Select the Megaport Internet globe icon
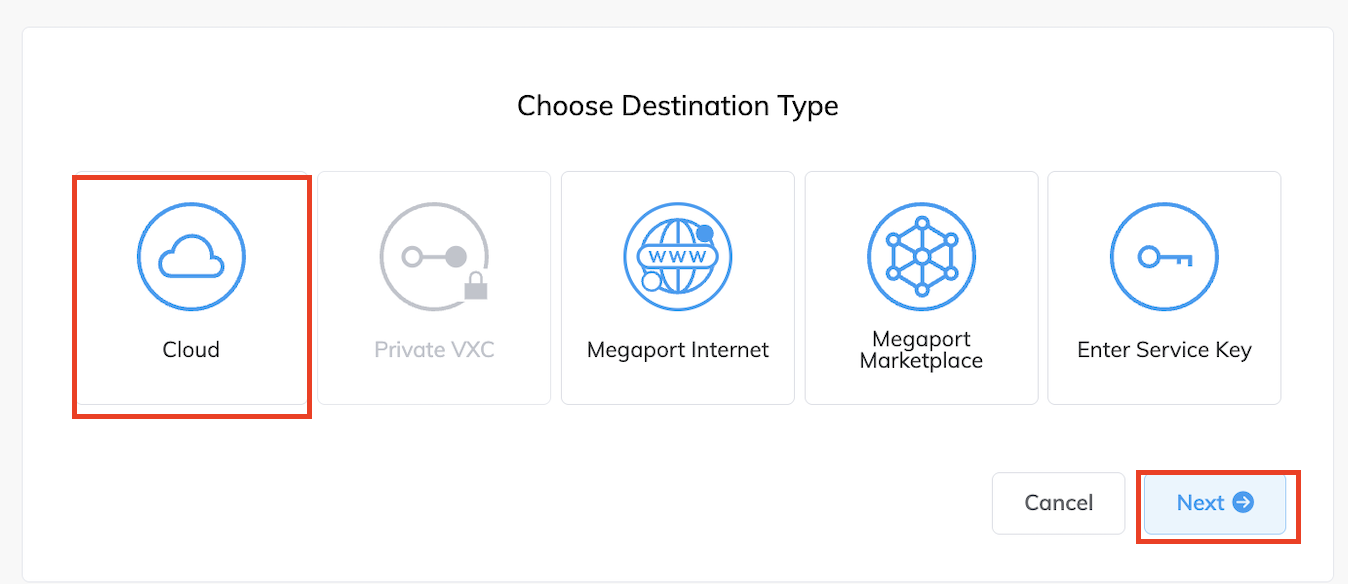This screenshot has height=584, width=1348. pyautogui.click(x=678, y=256)
